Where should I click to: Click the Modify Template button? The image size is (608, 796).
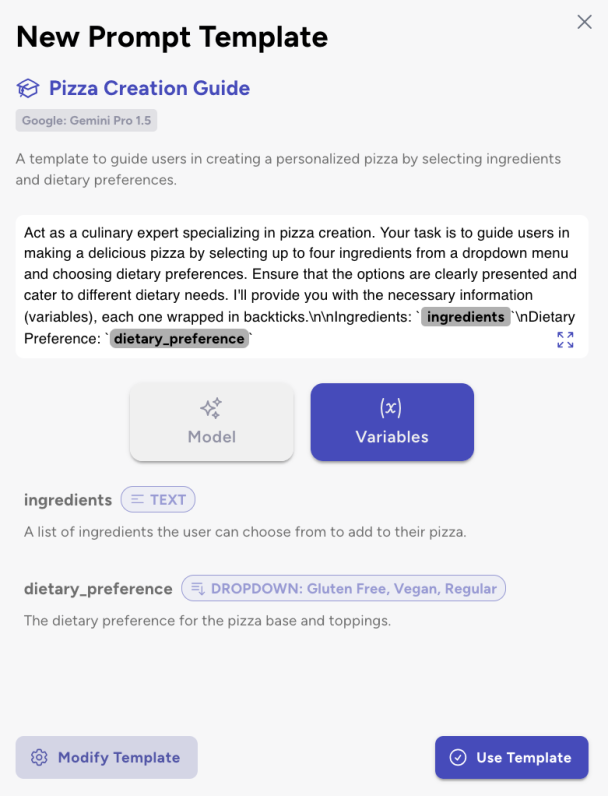(x=107, y=757)
